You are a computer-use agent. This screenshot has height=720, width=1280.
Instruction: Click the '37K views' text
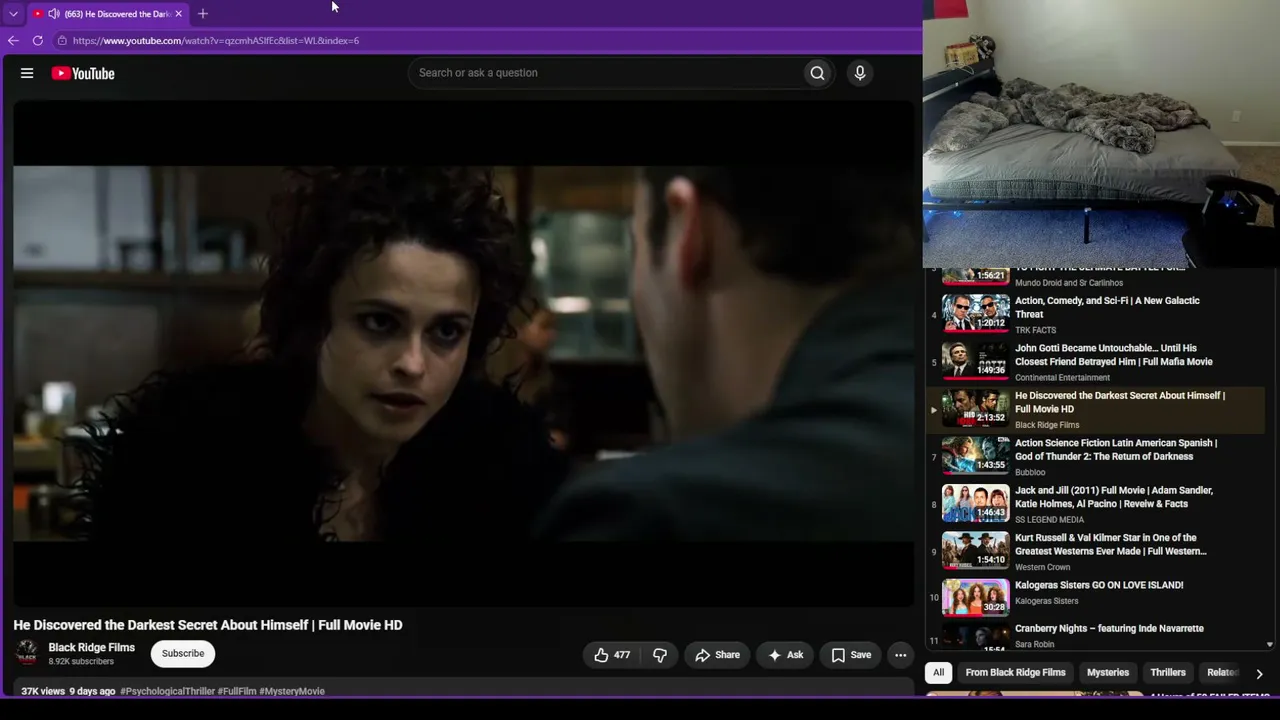pos(43,691)
